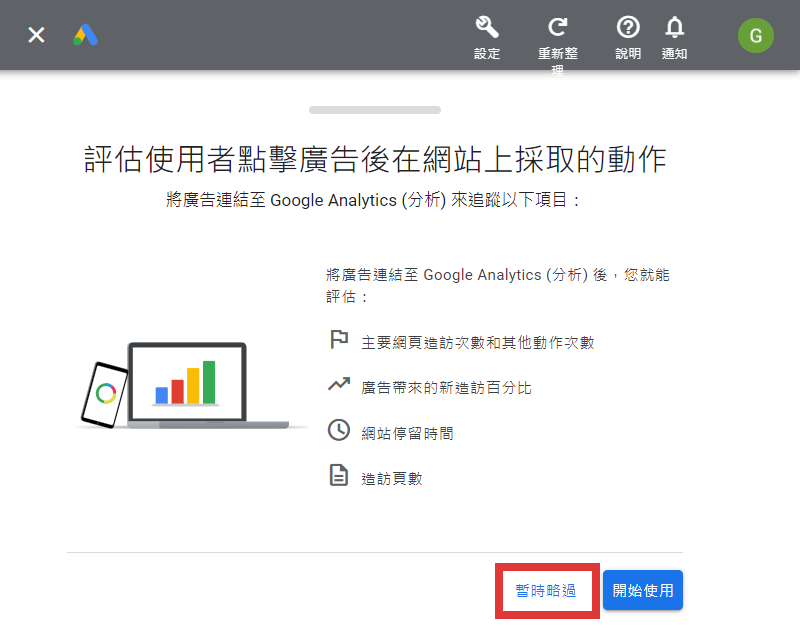Screen dimensions: 800x640
Task: Open the green G account avatar
Action: point(756,36)
